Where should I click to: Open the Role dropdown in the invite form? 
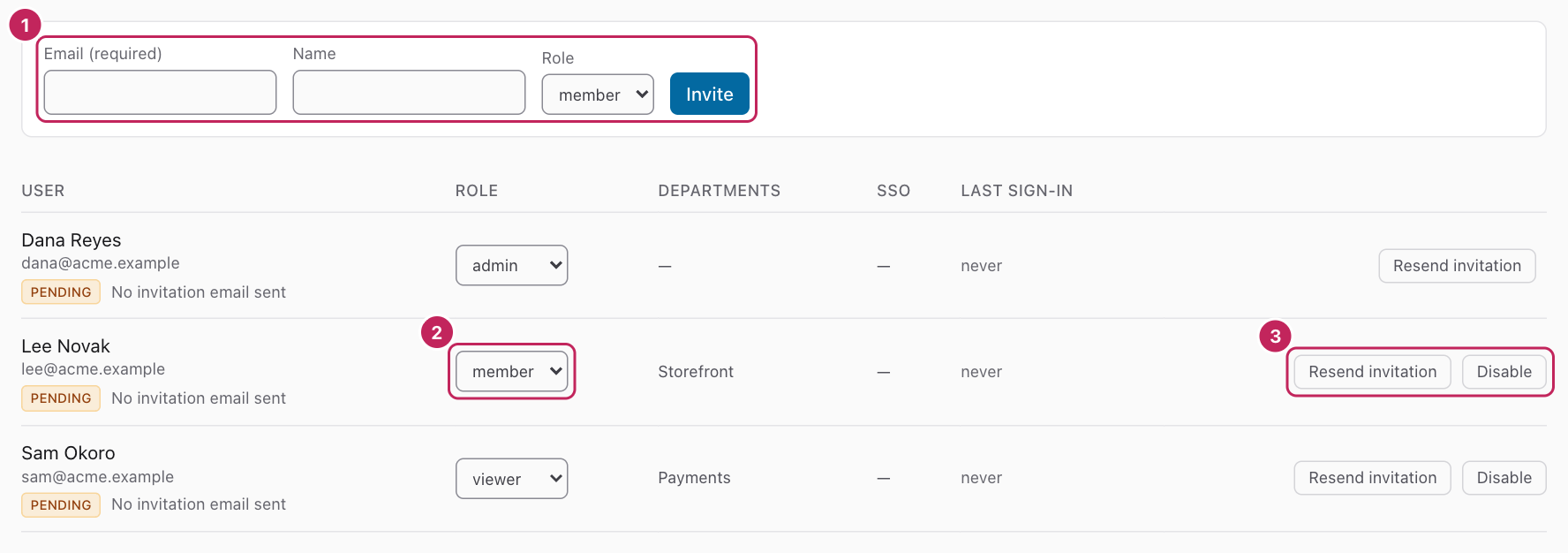pos(598,95)
